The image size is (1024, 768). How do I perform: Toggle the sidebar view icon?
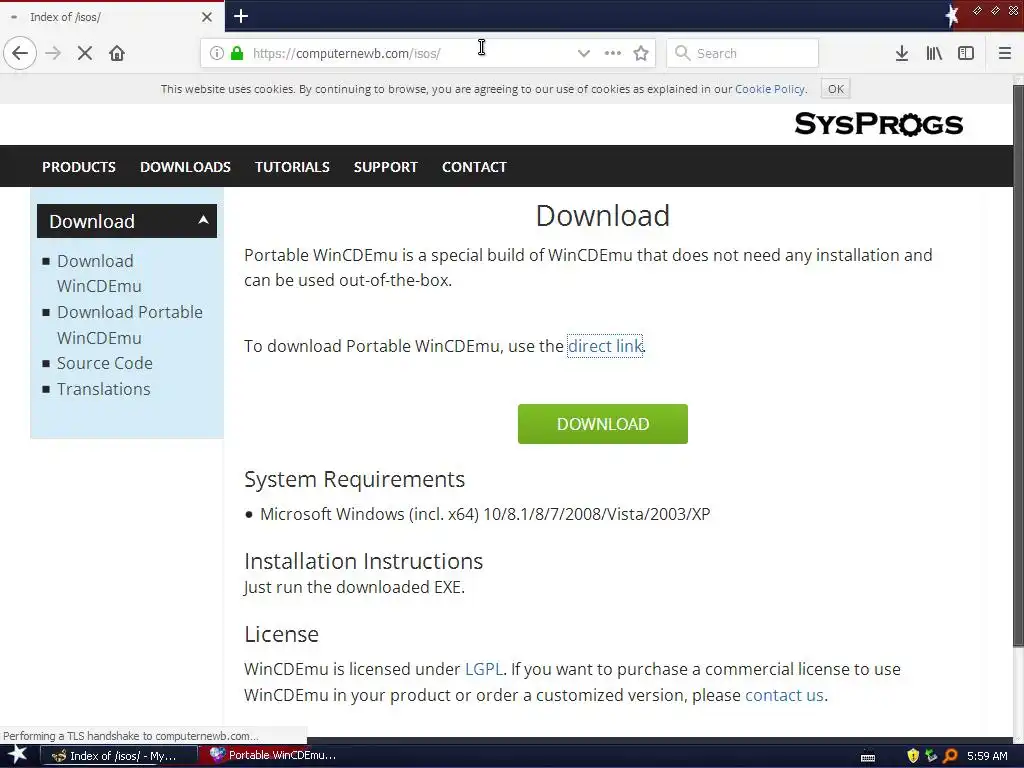pyautogui.click(x=966, y=53)
